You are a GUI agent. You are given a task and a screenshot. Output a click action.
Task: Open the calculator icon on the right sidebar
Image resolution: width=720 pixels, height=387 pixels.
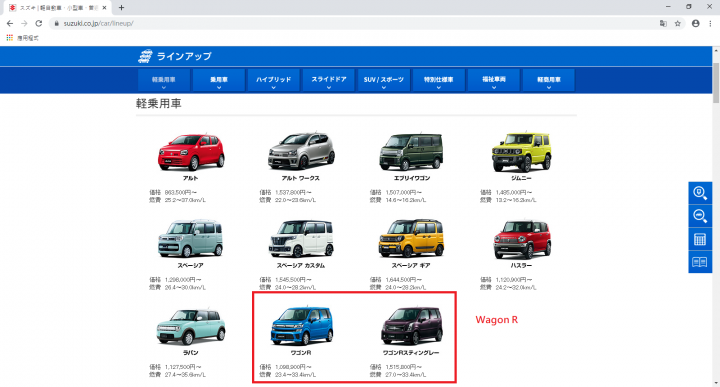coord(699,239)
